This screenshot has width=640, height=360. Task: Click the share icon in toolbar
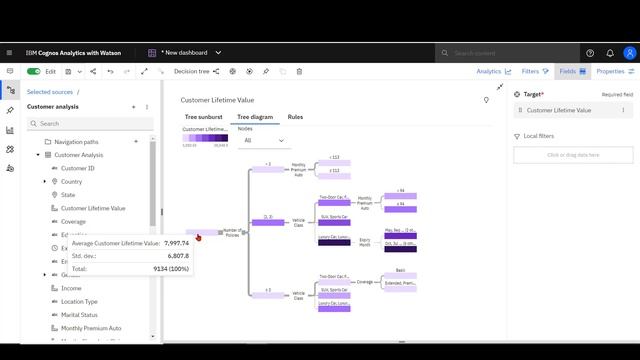(93, 71)
